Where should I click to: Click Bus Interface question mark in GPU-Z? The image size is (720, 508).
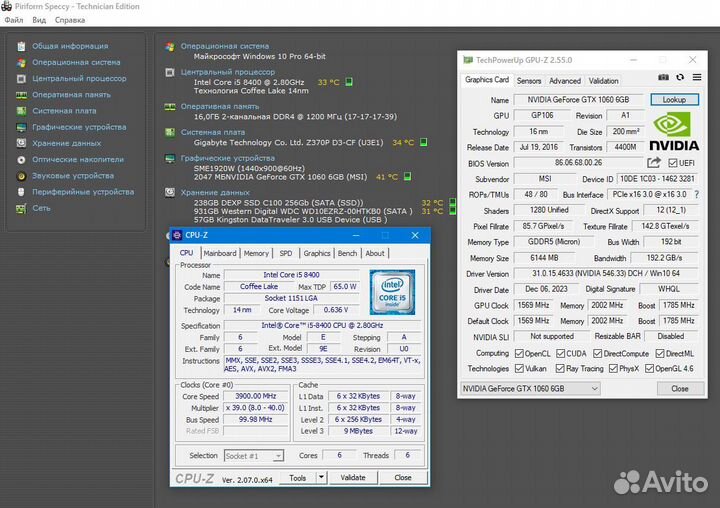697,194
